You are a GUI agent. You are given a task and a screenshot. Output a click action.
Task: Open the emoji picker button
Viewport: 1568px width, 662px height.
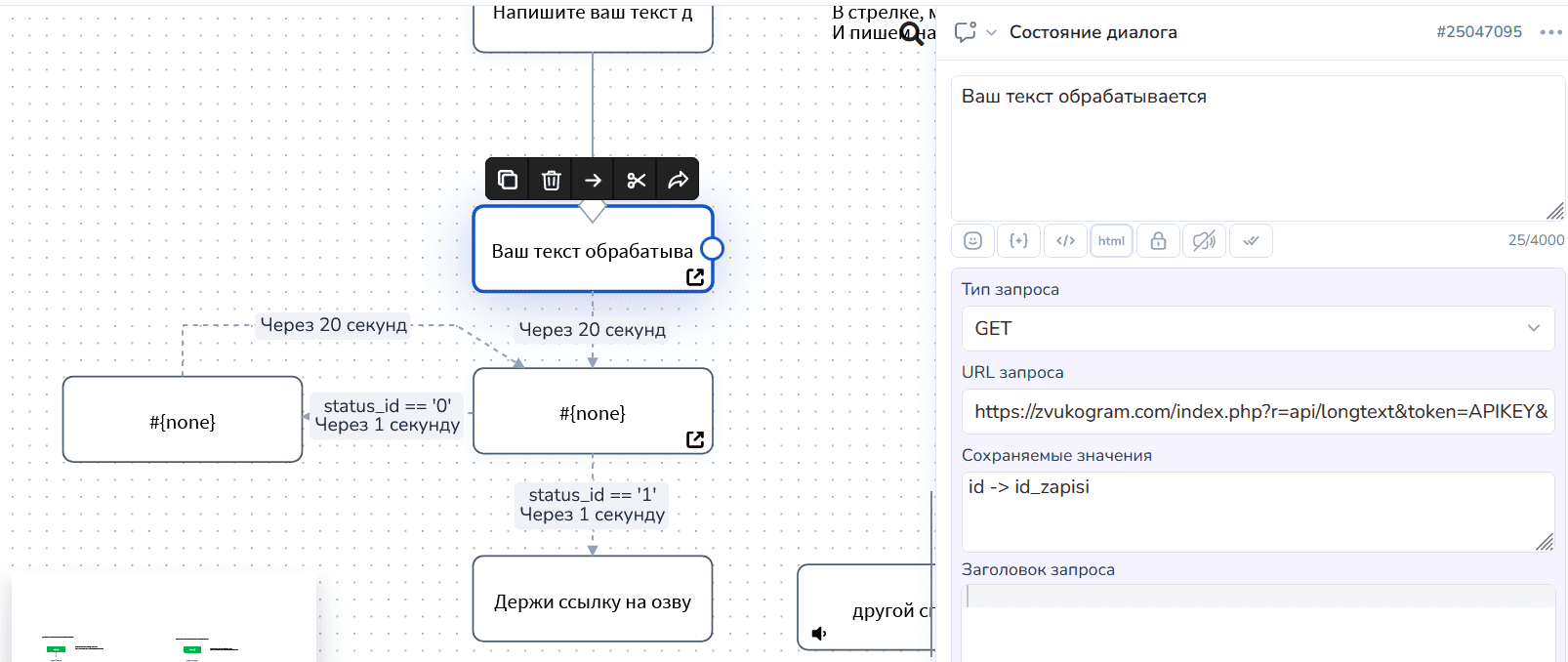click(972, 241)
